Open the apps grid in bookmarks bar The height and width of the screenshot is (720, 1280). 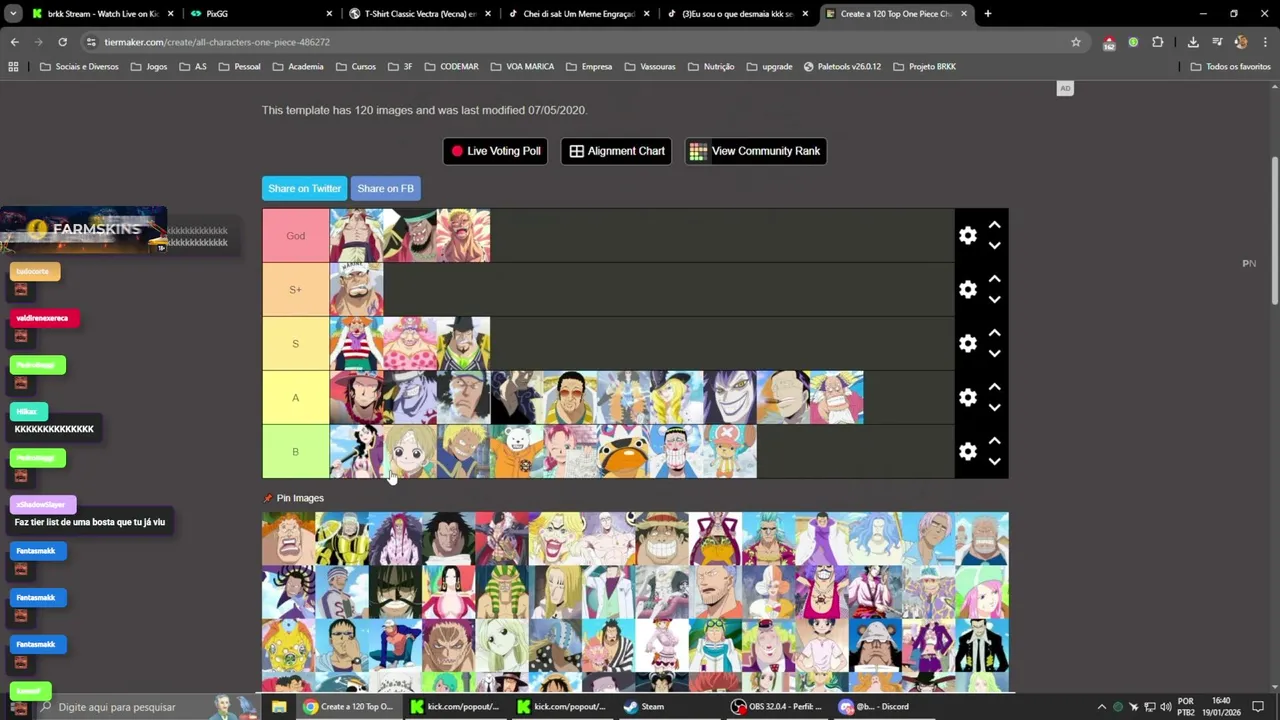pyautogui.click(x=13, y=67)
